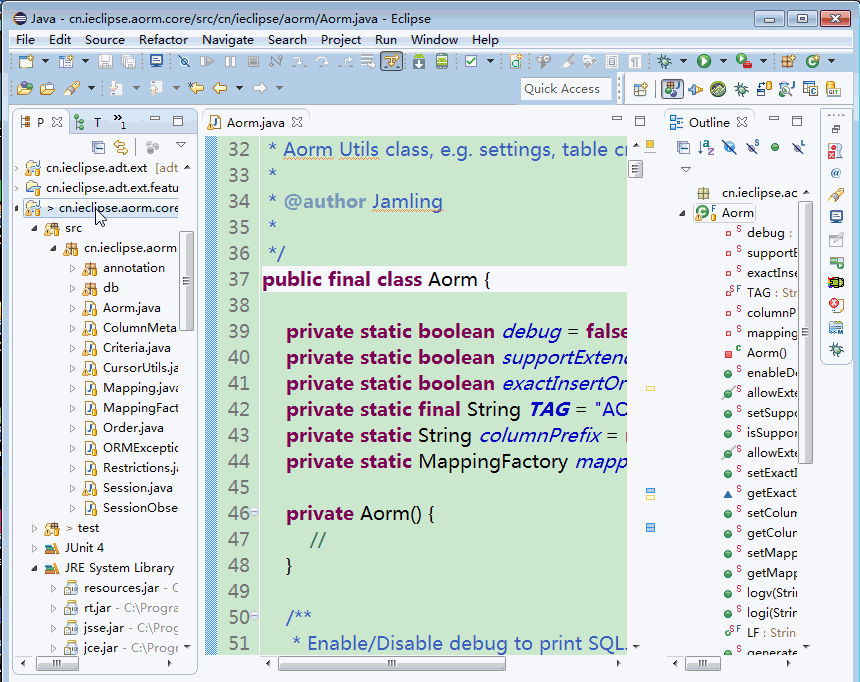Toggle Use Step Filters button

(392, 61)
